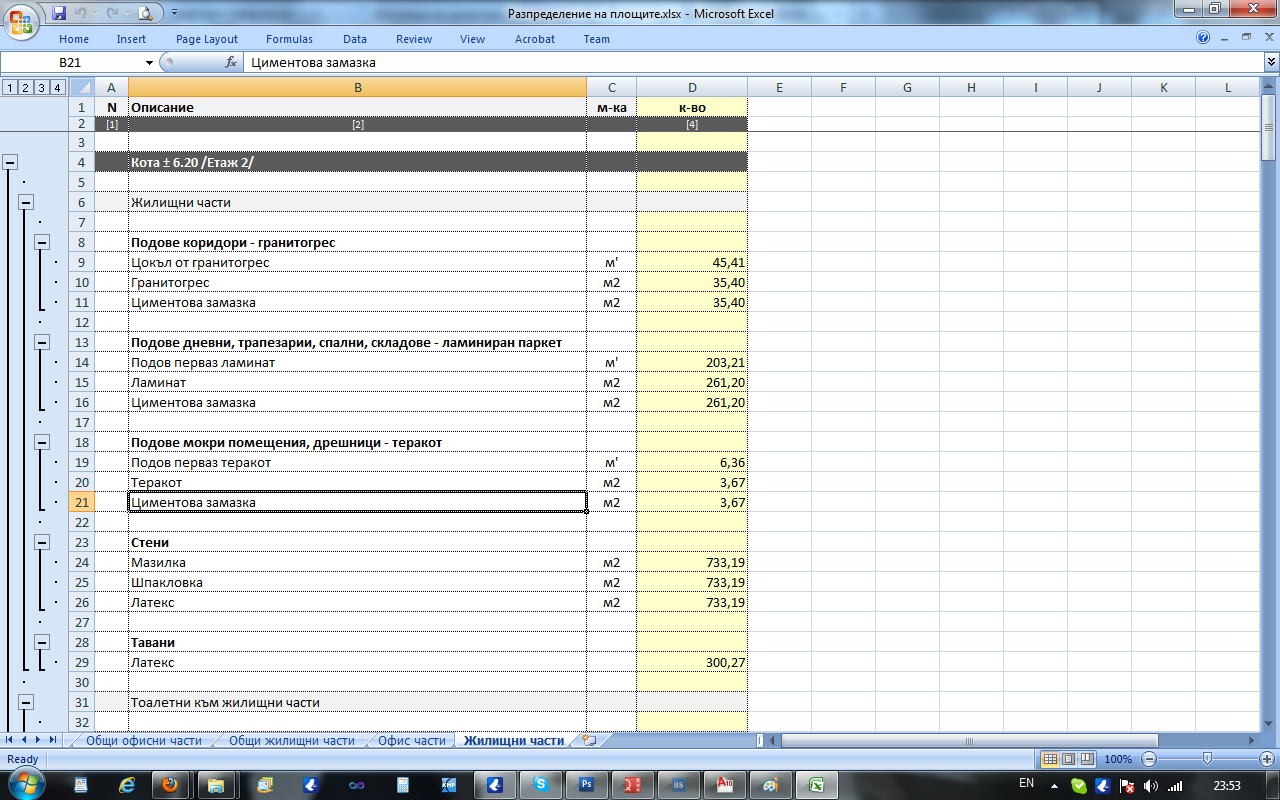Click the Excel Help question mark icon
Screen dimensions: 1280x800
[x=1203, y=38]
